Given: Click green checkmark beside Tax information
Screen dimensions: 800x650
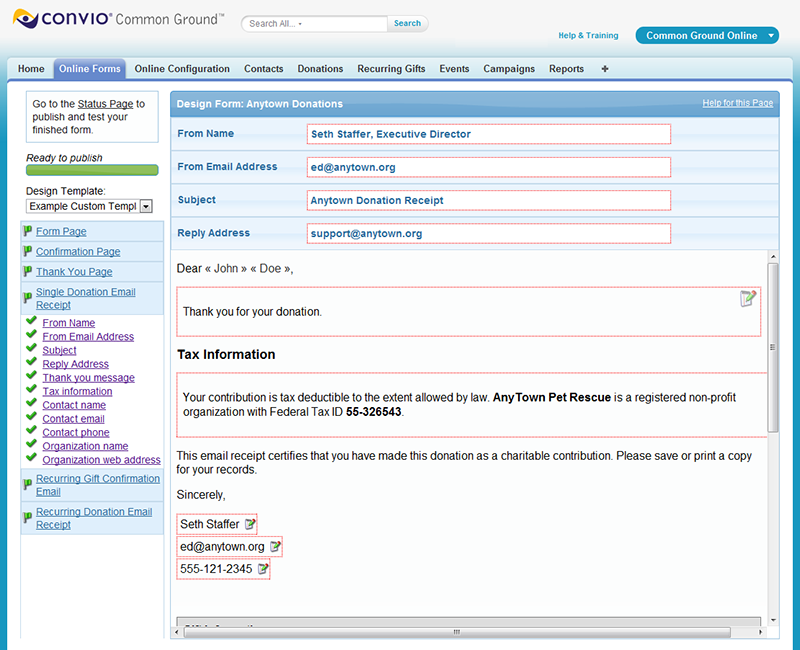Looking at the screenshot, I should [32, 391].
